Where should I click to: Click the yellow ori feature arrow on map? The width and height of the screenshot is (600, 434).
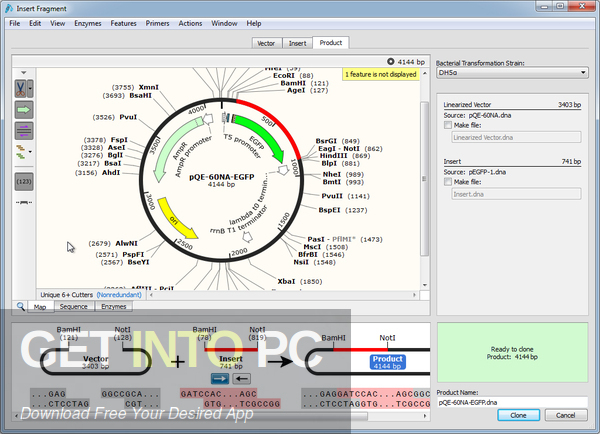click(175, 219)
